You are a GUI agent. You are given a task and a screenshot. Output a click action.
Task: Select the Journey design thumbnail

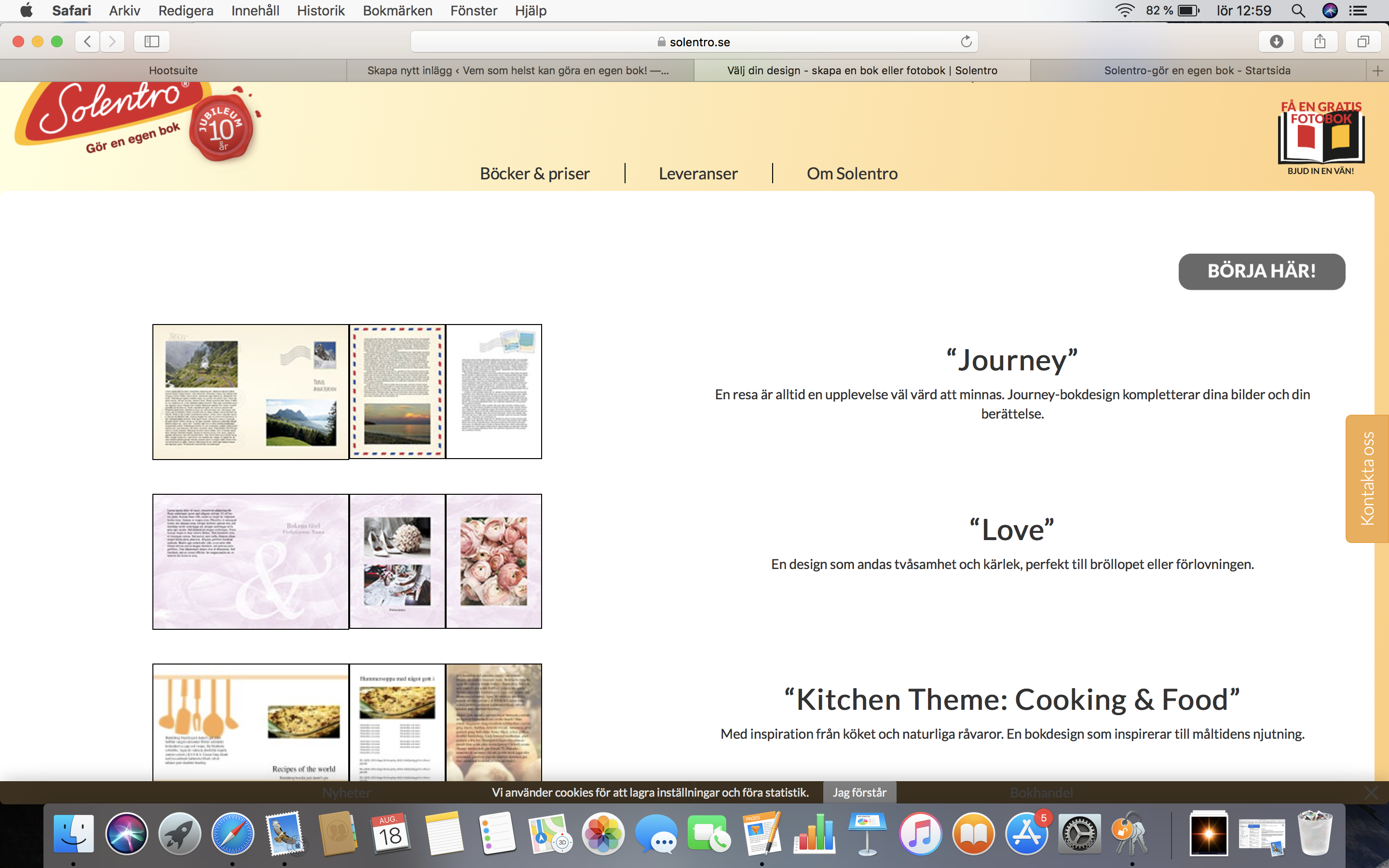point(347,392)
